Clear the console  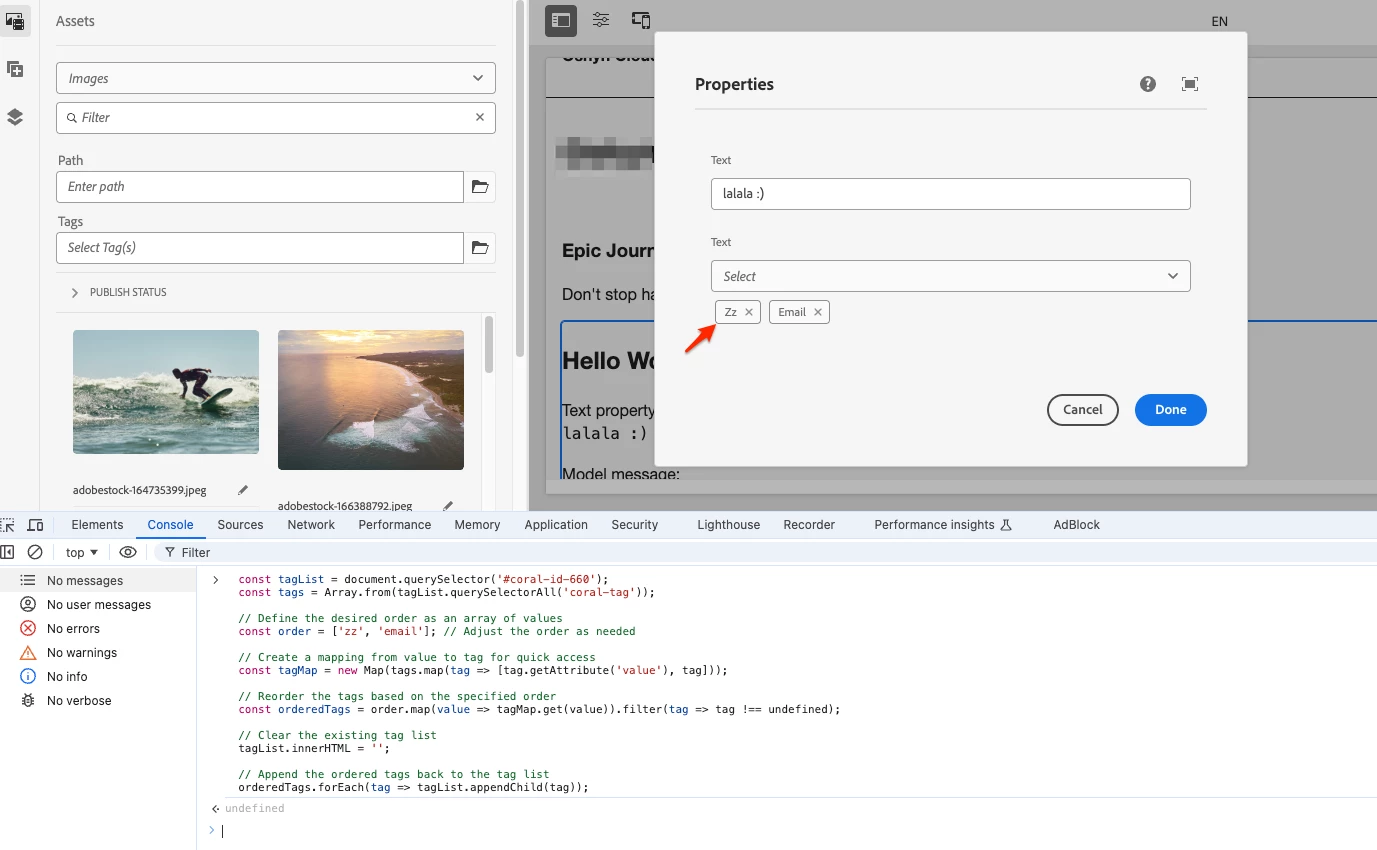coord(35,552)
